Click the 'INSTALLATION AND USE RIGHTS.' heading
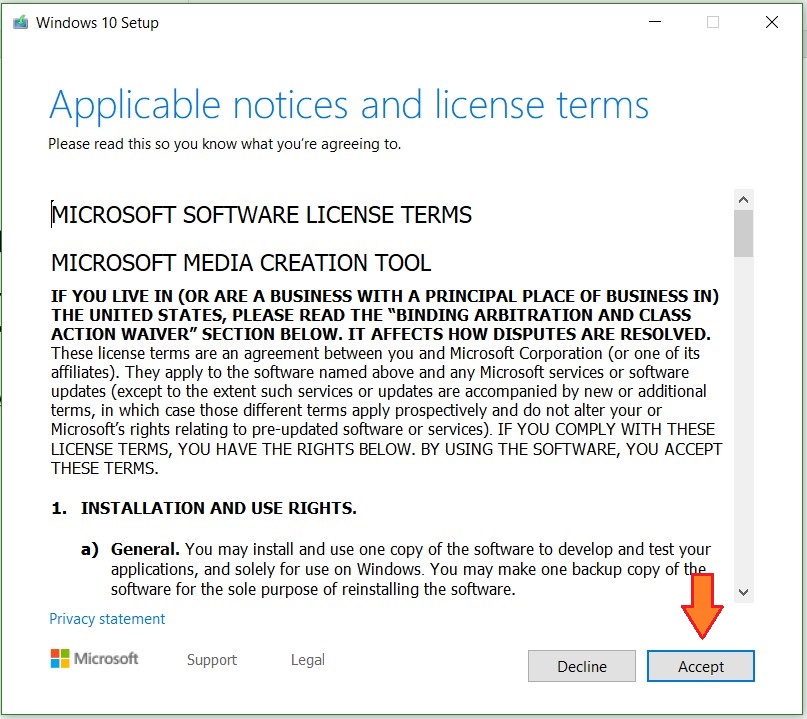Viewport: 807px width, 719px height. [x=219, y=508]
